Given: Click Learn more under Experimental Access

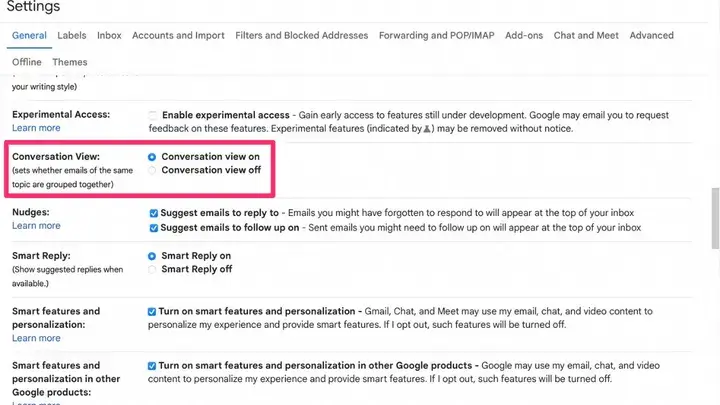Looking at the screenshot, I should point(36,128).
